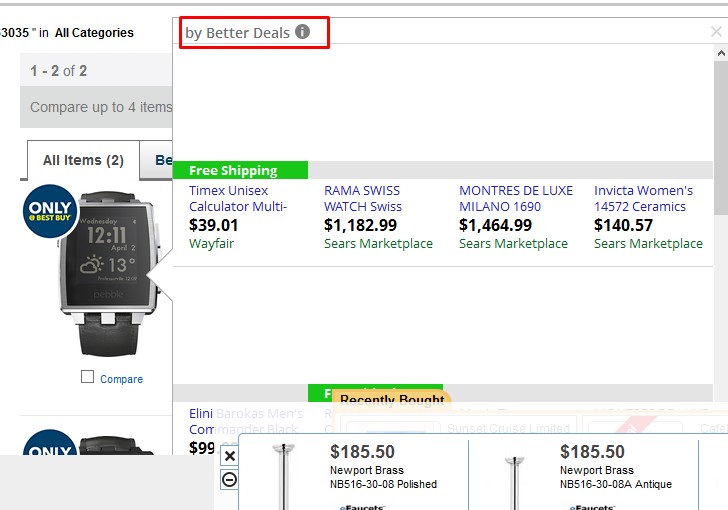The height and width of the screenshot is (510, 728).
Task: Open RAMA SWISS WATCH Swiss listing
Action: [x=363, y=198]
